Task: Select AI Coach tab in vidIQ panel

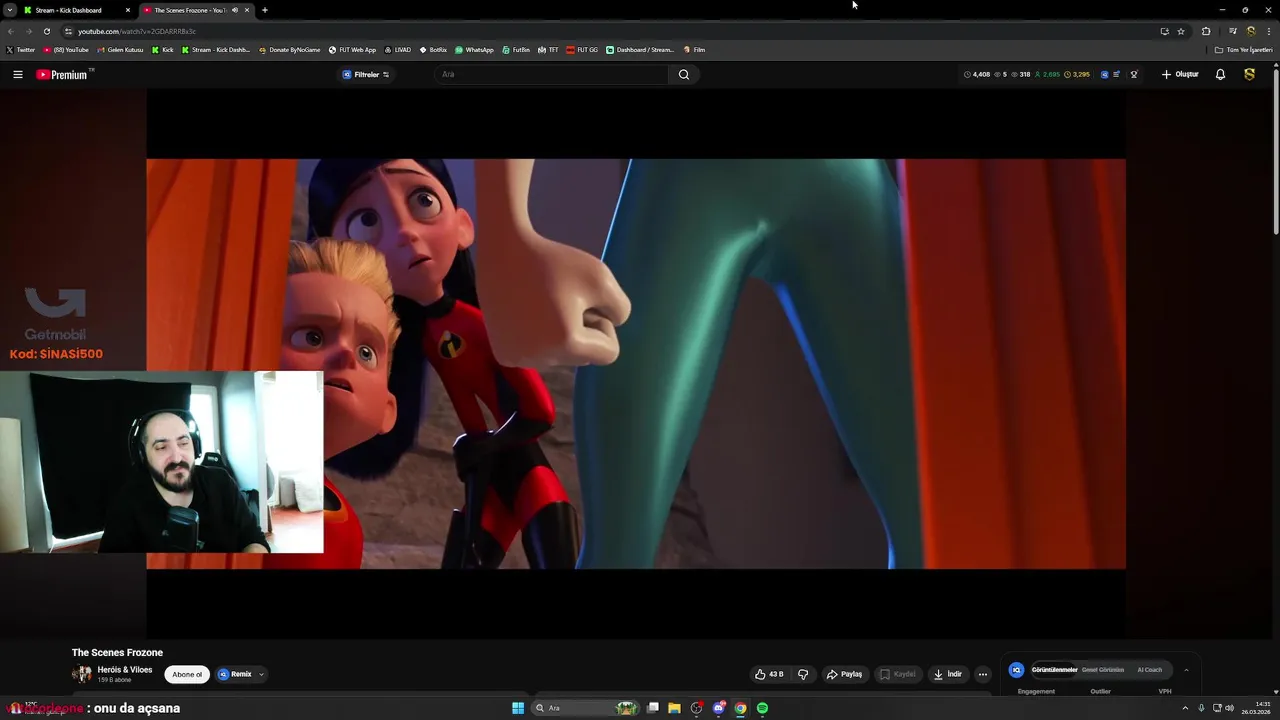Action: click(x=1150, y=670)
